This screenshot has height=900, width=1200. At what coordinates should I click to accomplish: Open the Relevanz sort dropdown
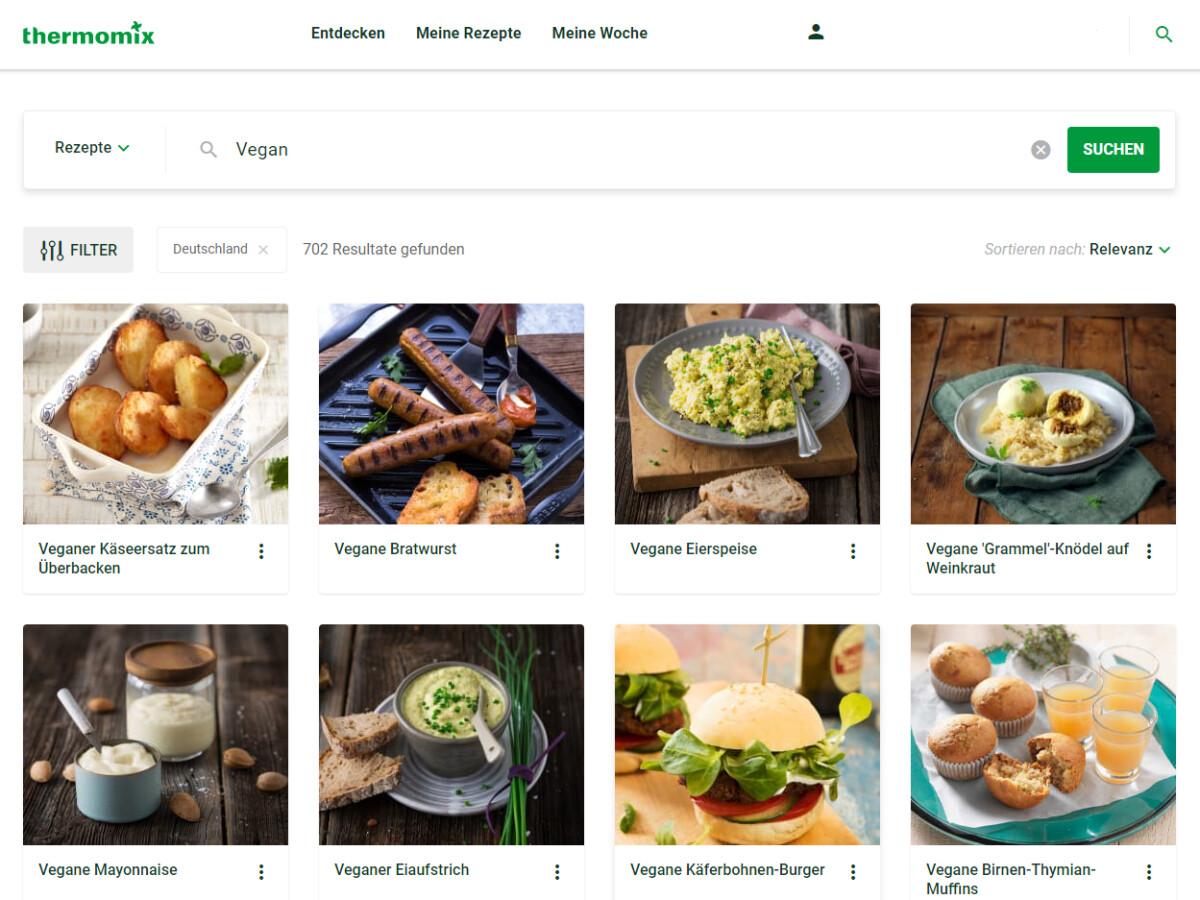point(1129,250)
